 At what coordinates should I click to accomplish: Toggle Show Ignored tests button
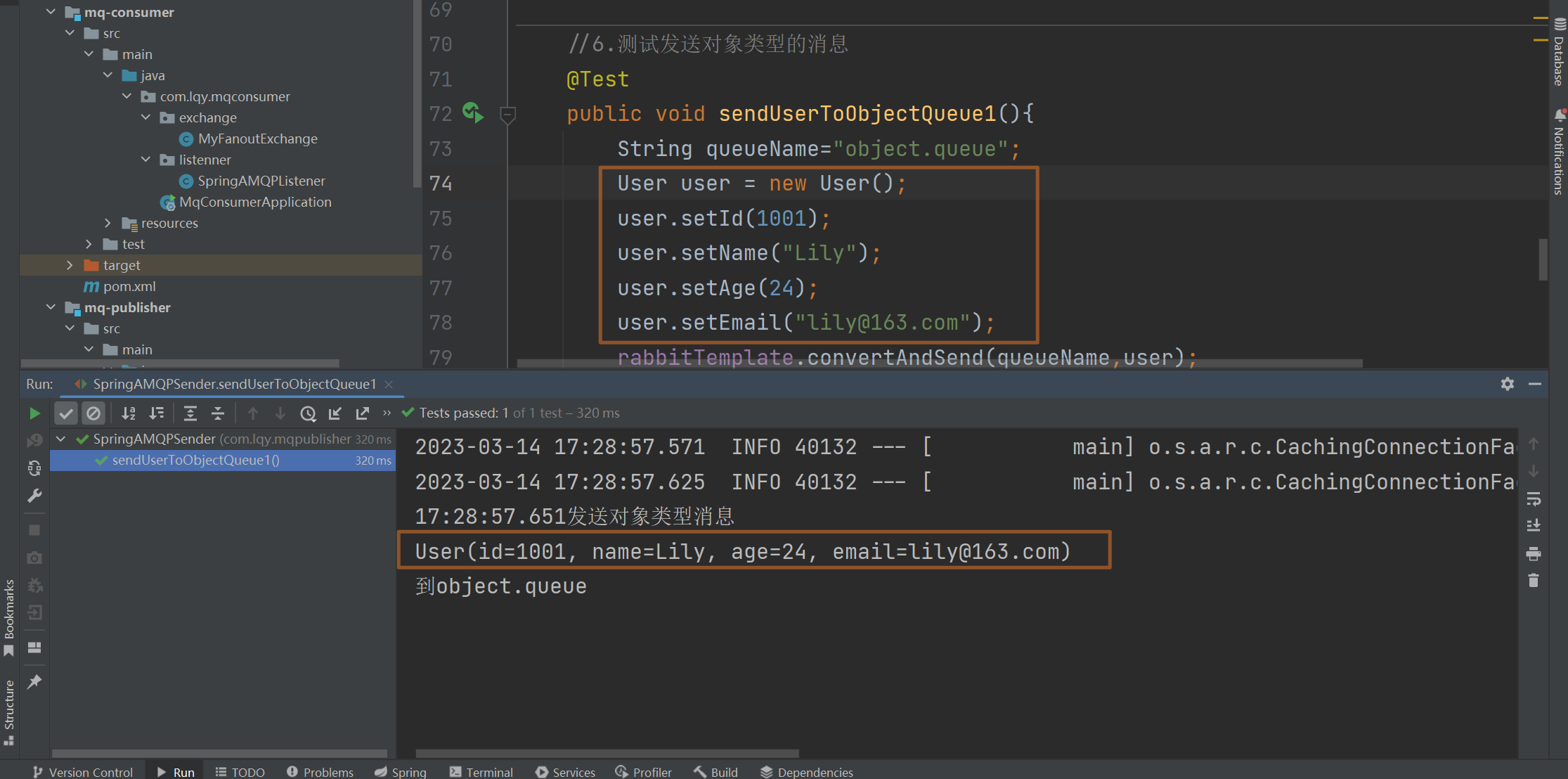click(x=93, y=413)
